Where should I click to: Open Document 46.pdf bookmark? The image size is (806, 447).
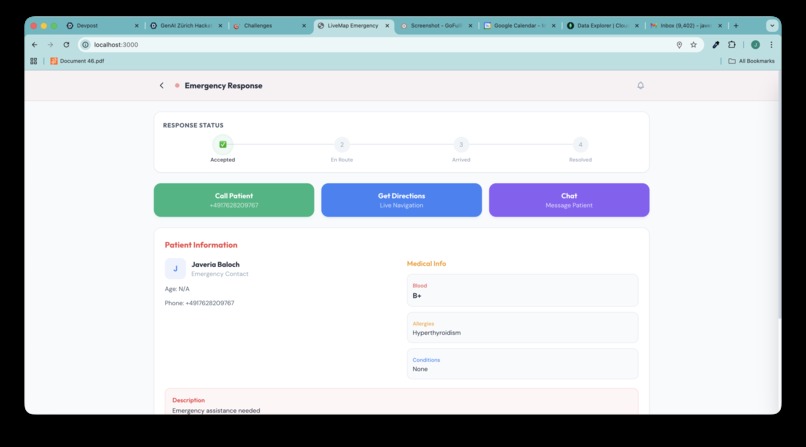tap(77, 61)
